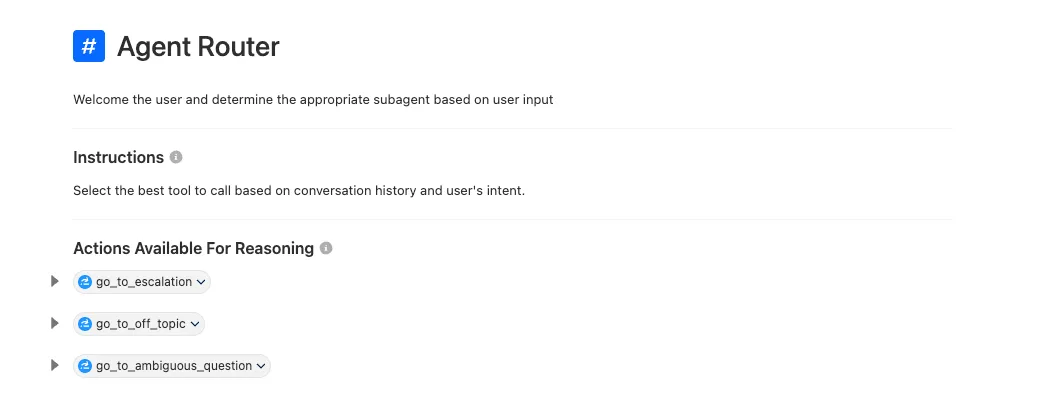The width and height of the screenshot is (1064, 404).
Task: Open the go_to_escalation dropdown chevron
Action: coord(201,282)
